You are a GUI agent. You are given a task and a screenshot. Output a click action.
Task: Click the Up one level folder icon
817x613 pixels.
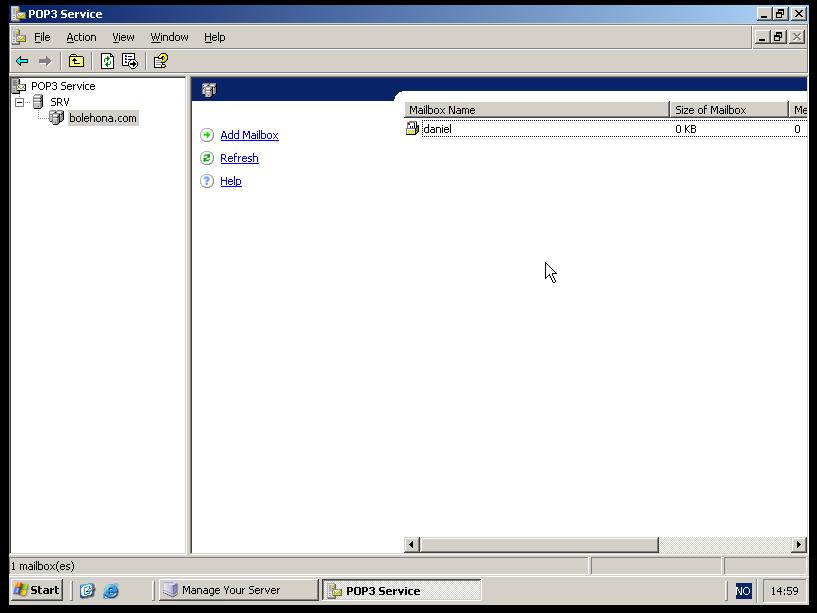click(76, 61)
